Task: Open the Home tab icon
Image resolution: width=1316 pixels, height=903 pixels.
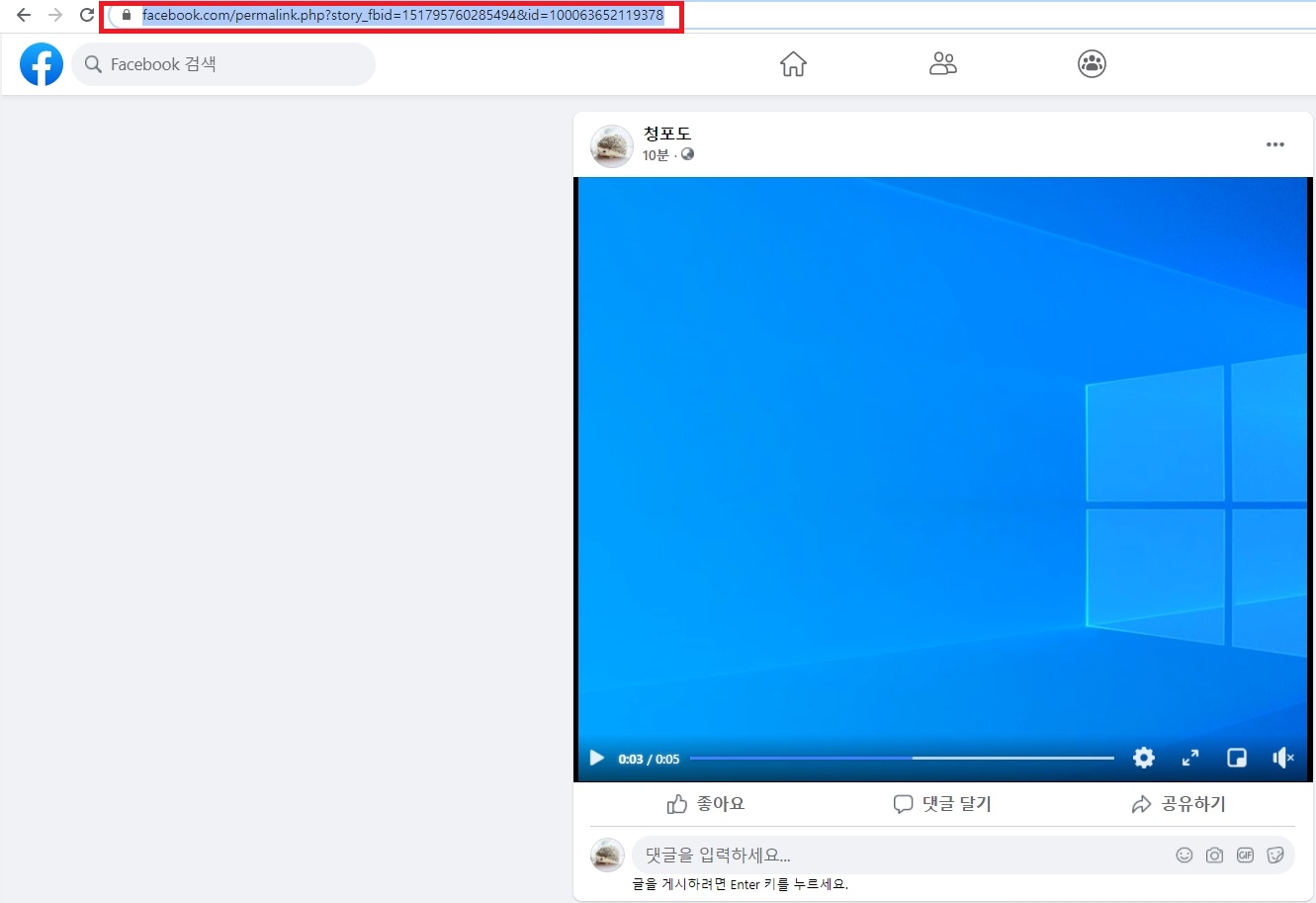Action: [x=793, y=64]
